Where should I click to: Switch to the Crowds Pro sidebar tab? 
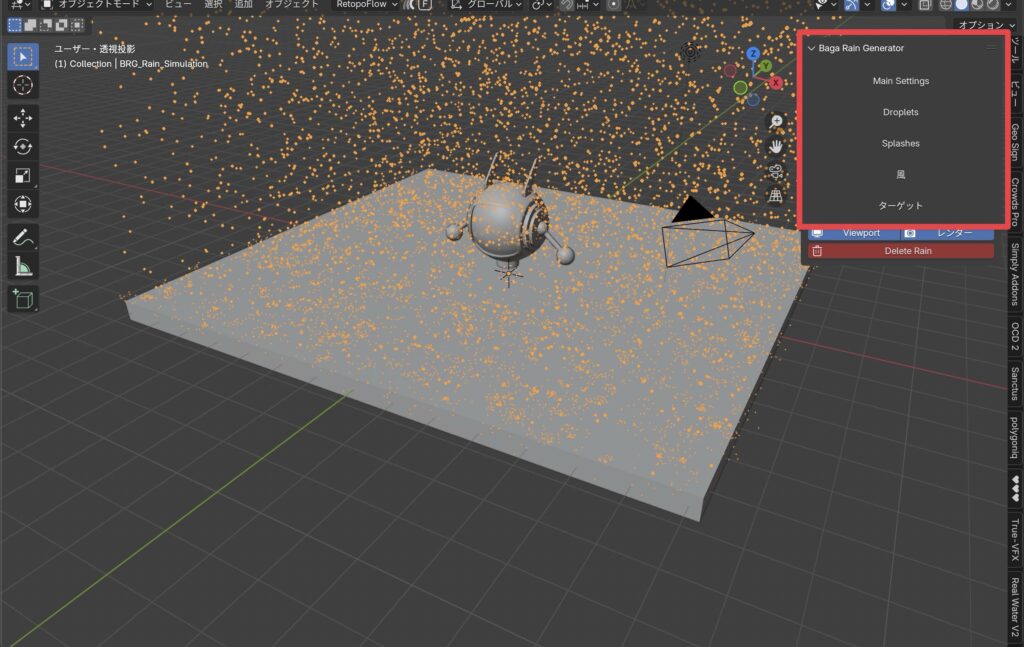[x=1016, y=202]
